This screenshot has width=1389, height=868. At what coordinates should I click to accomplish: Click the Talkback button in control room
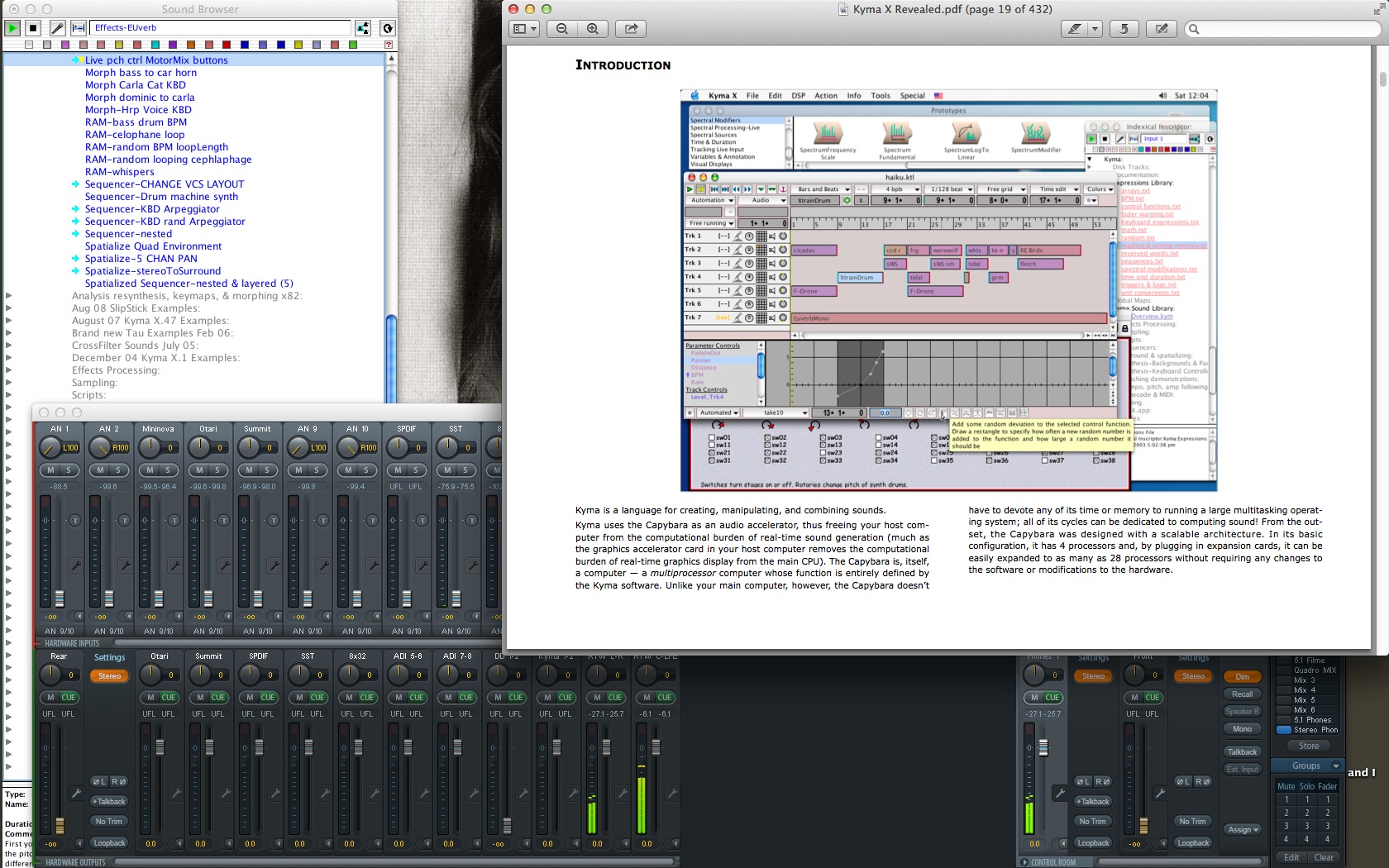pos(1242,752)
